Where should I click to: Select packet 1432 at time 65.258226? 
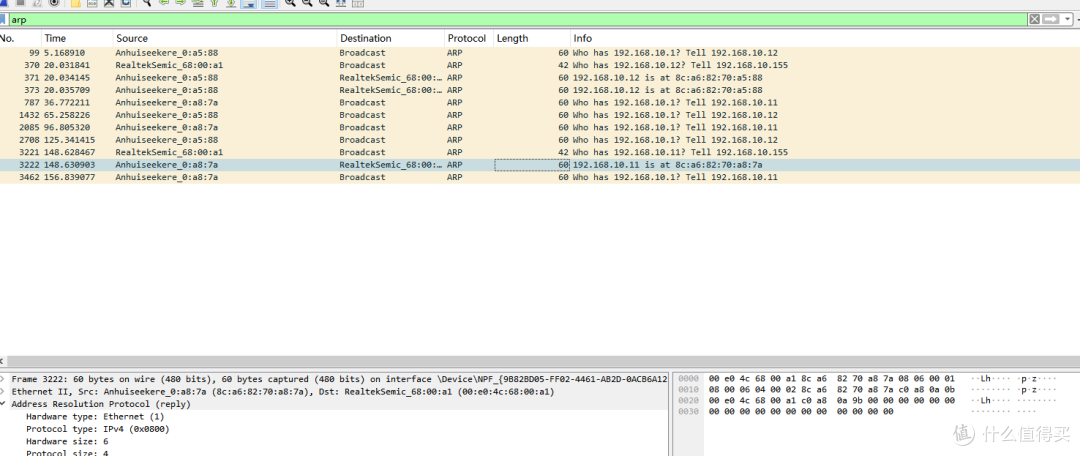click(x=540, y=114)
